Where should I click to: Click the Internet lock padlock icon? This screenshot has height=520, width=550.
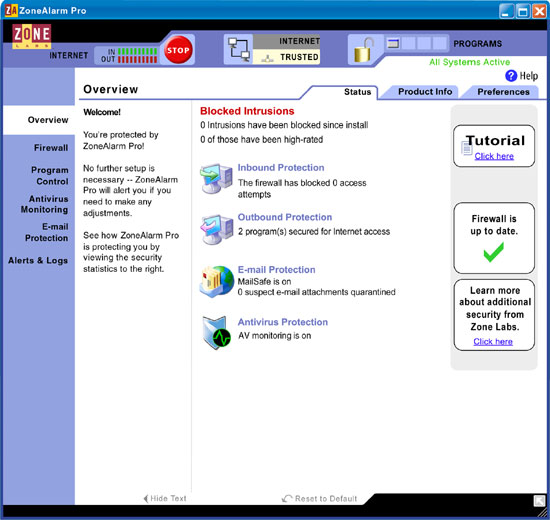pos(363,50)
